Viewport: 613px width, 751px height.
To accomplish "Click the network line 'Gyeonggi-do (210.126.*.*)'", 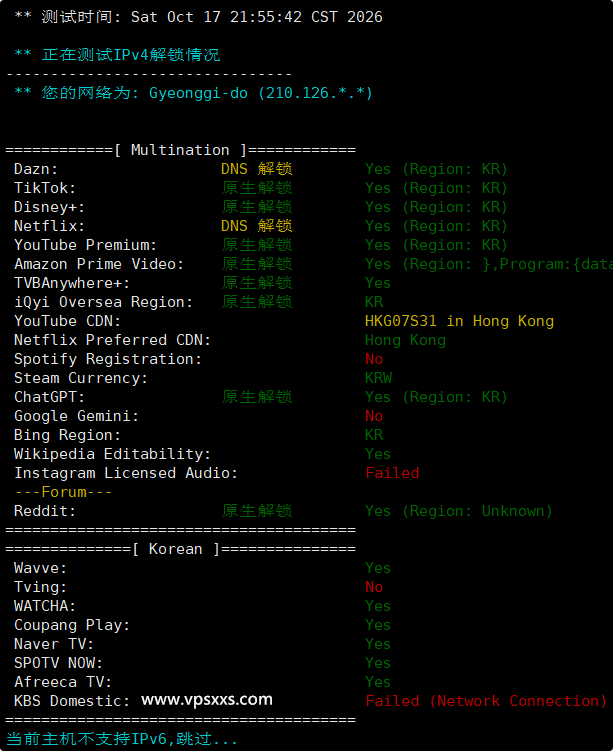I will click(261, 93).
